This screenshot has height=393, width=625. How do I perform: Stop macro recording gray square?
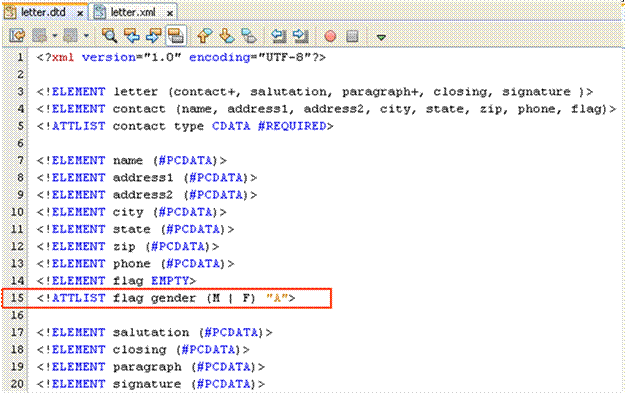point(352,36)
